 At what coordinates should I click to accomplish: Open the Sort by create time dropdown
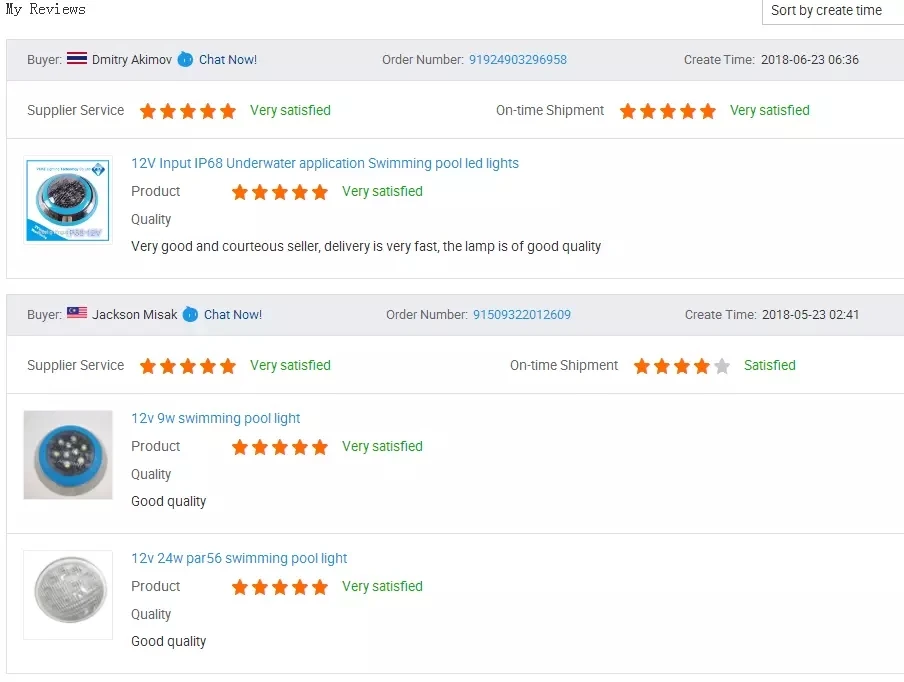pyautogui.click(x=832, y=11)
